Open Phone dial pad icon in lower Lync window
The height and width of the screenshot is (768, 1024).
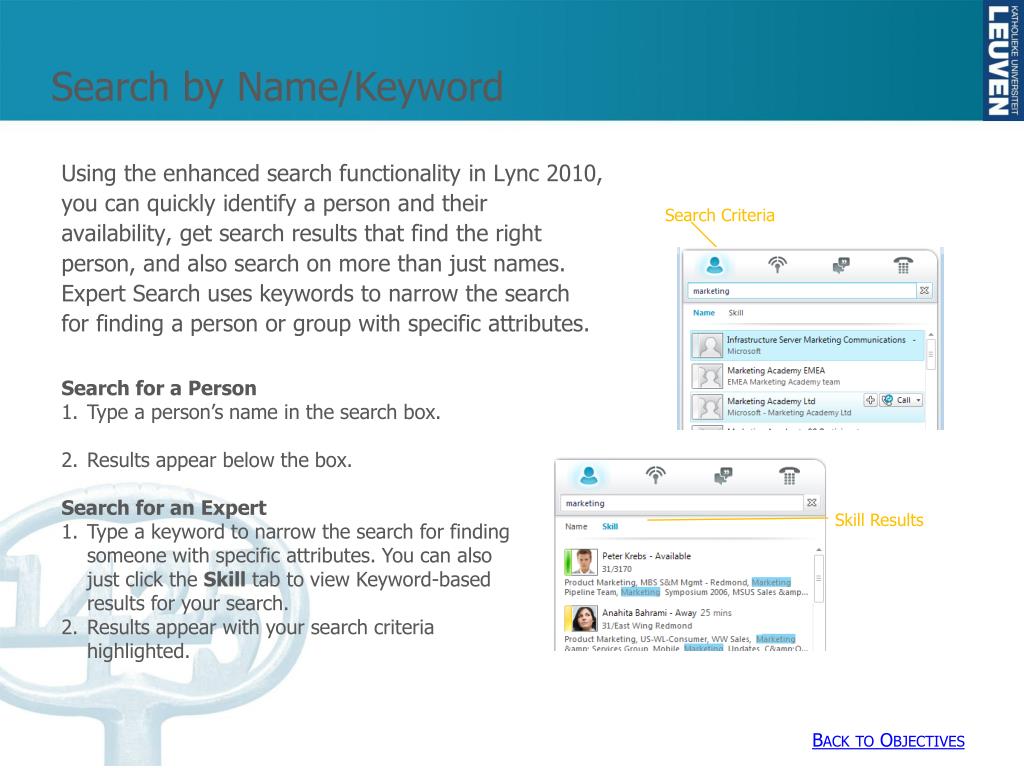[790, 476]
